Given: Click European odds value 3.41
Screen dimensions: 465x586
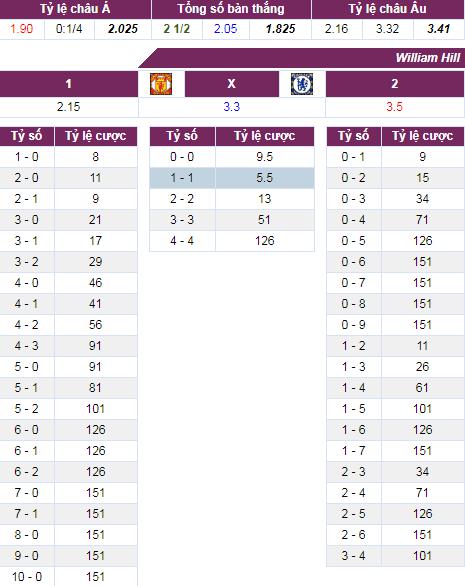Looking at the screenshot, I should [439, 29].
